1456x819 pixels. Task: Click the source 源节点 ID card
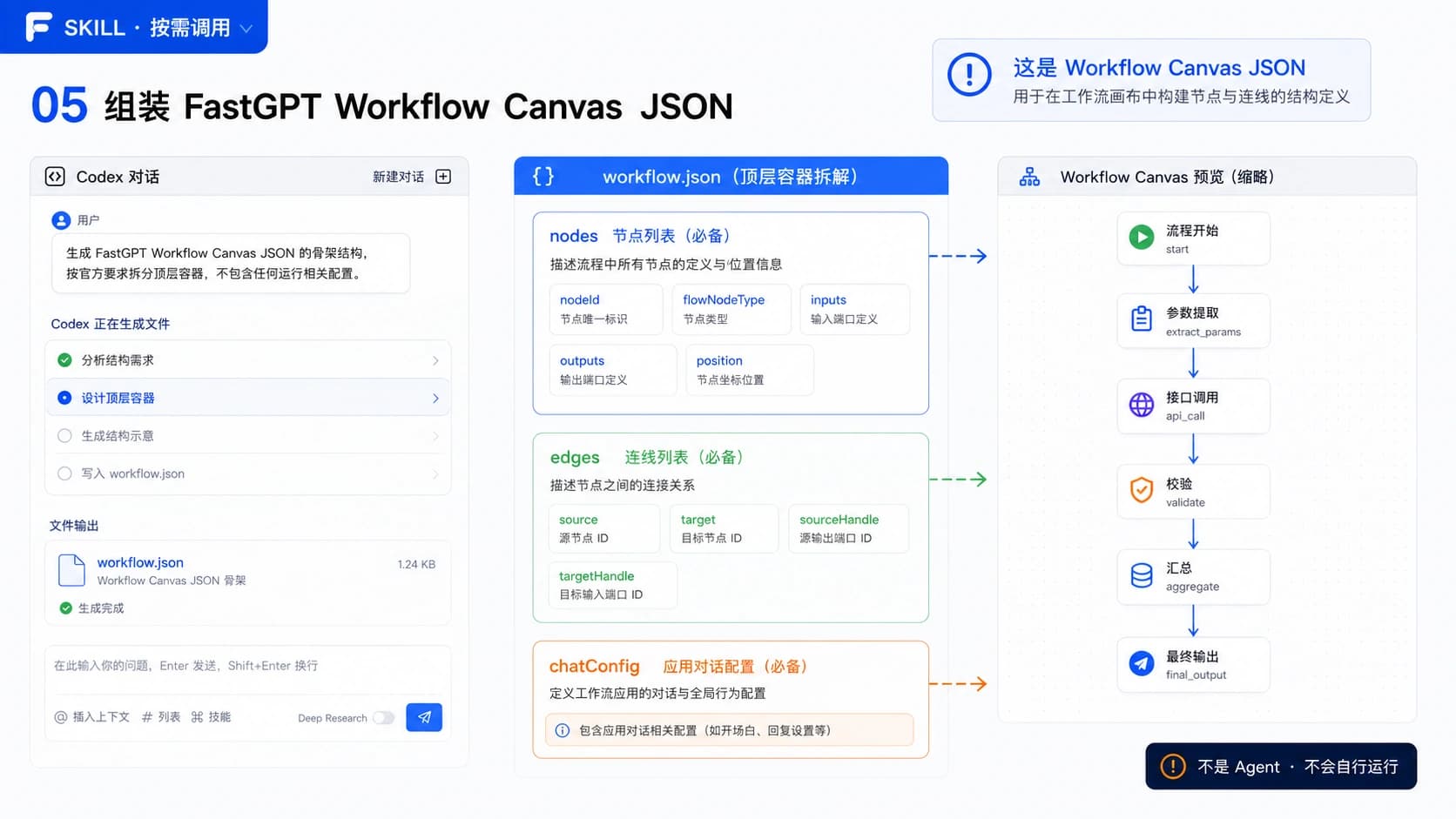(604, 528)
